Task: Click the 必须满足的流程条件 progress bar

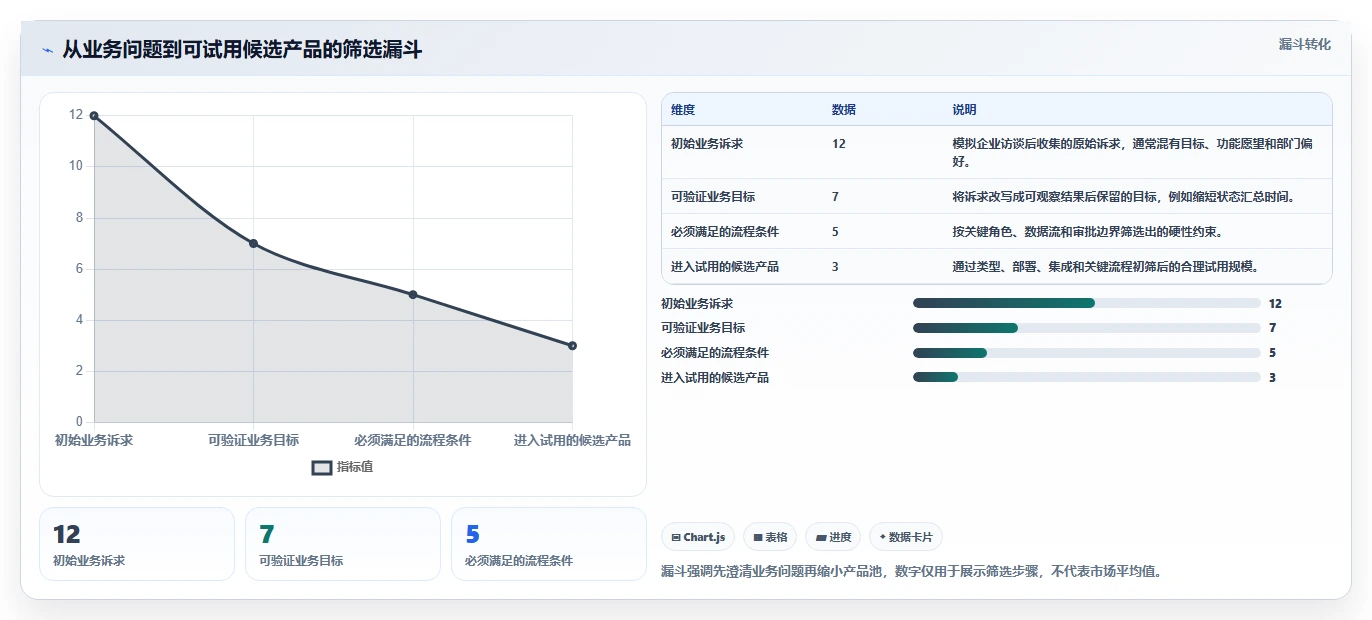Action: (x=1086, y=353)
